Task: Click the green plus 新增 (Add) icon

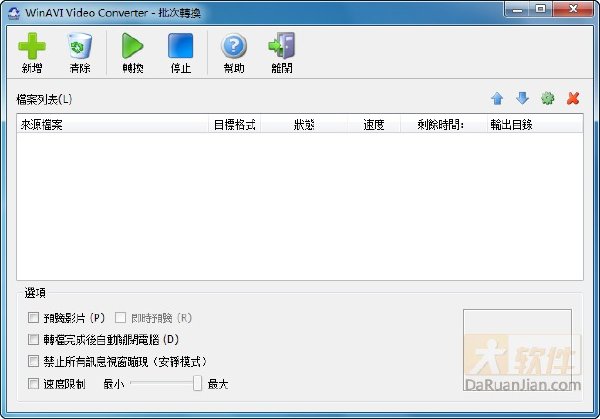Action: (32, 46)
